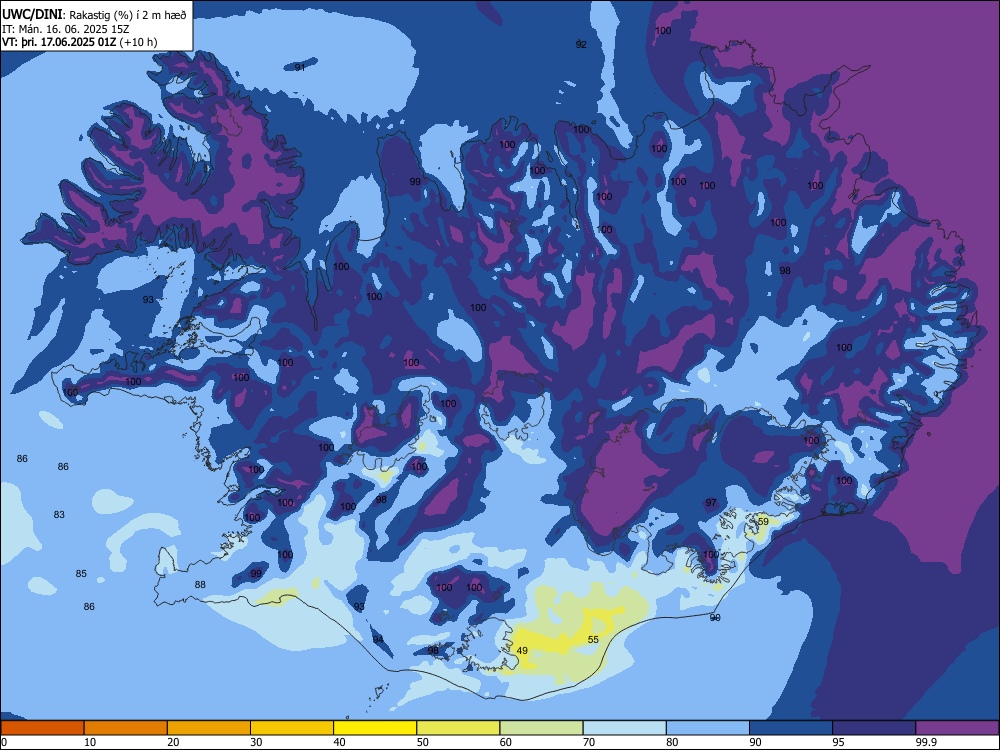Click the light blue 80–90 legend swatch
Screen dimensions: 1000x750
(x=708, y=728)
